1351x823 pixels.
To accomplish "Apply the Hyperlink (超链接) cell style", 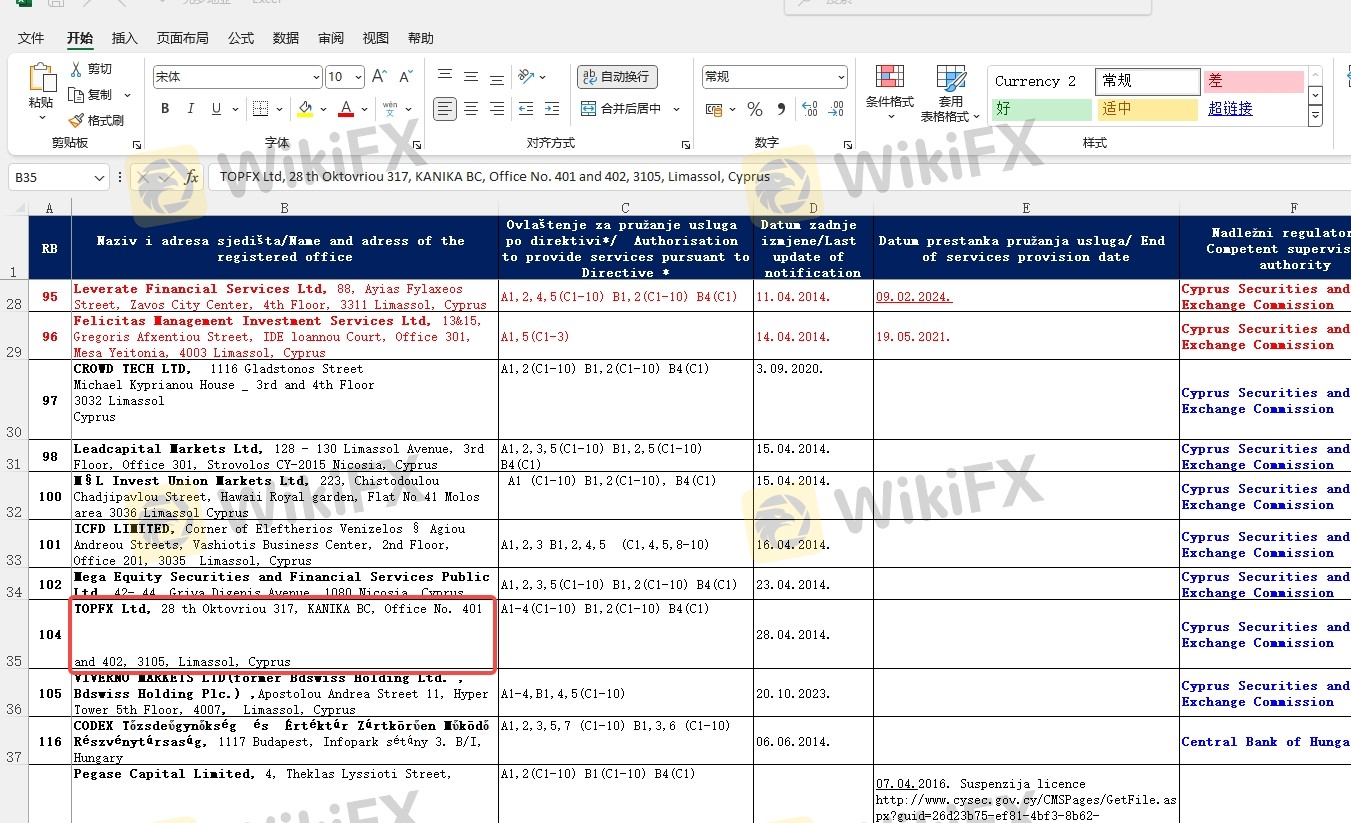I will pyautogui.click(x=1230, y=109).
